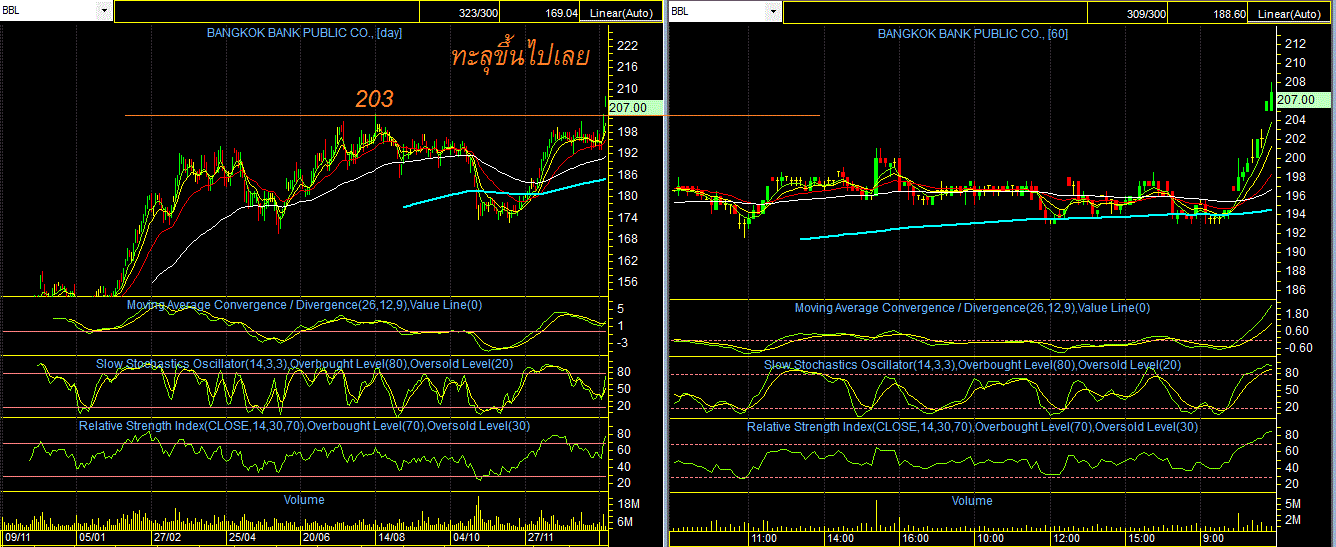The height and width of the screenshot is (547, 1336).
Task: Click the 9:00 time on the 60-minute axis
Action: coord(1213,537)
